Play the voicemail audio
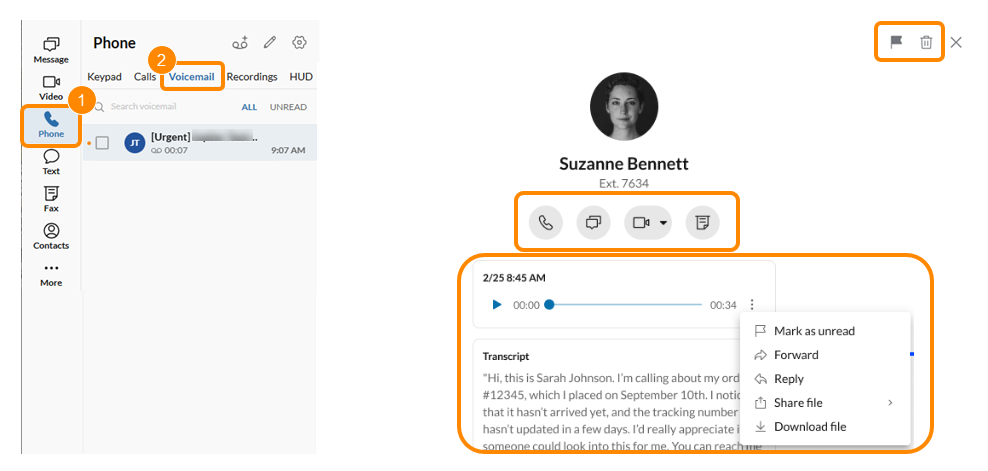 click(497, 305)
